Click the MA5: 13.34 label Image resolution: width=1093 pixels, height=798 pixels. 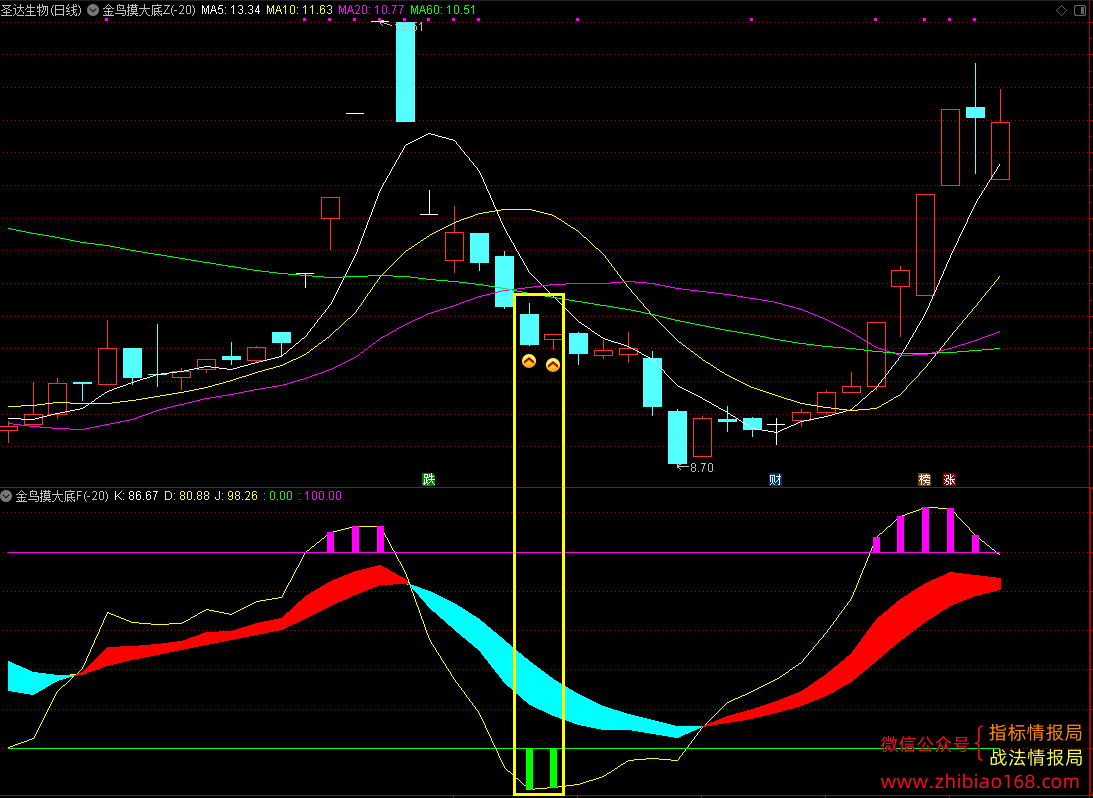pyautogui.click(x=231, y=10)
